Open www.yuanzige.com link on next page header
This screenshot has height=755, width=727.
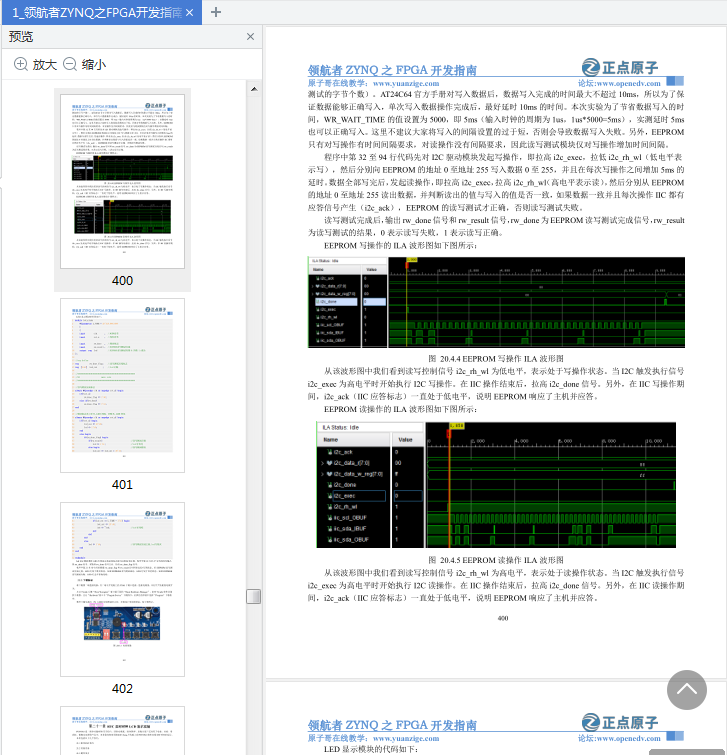pos(406,738)
